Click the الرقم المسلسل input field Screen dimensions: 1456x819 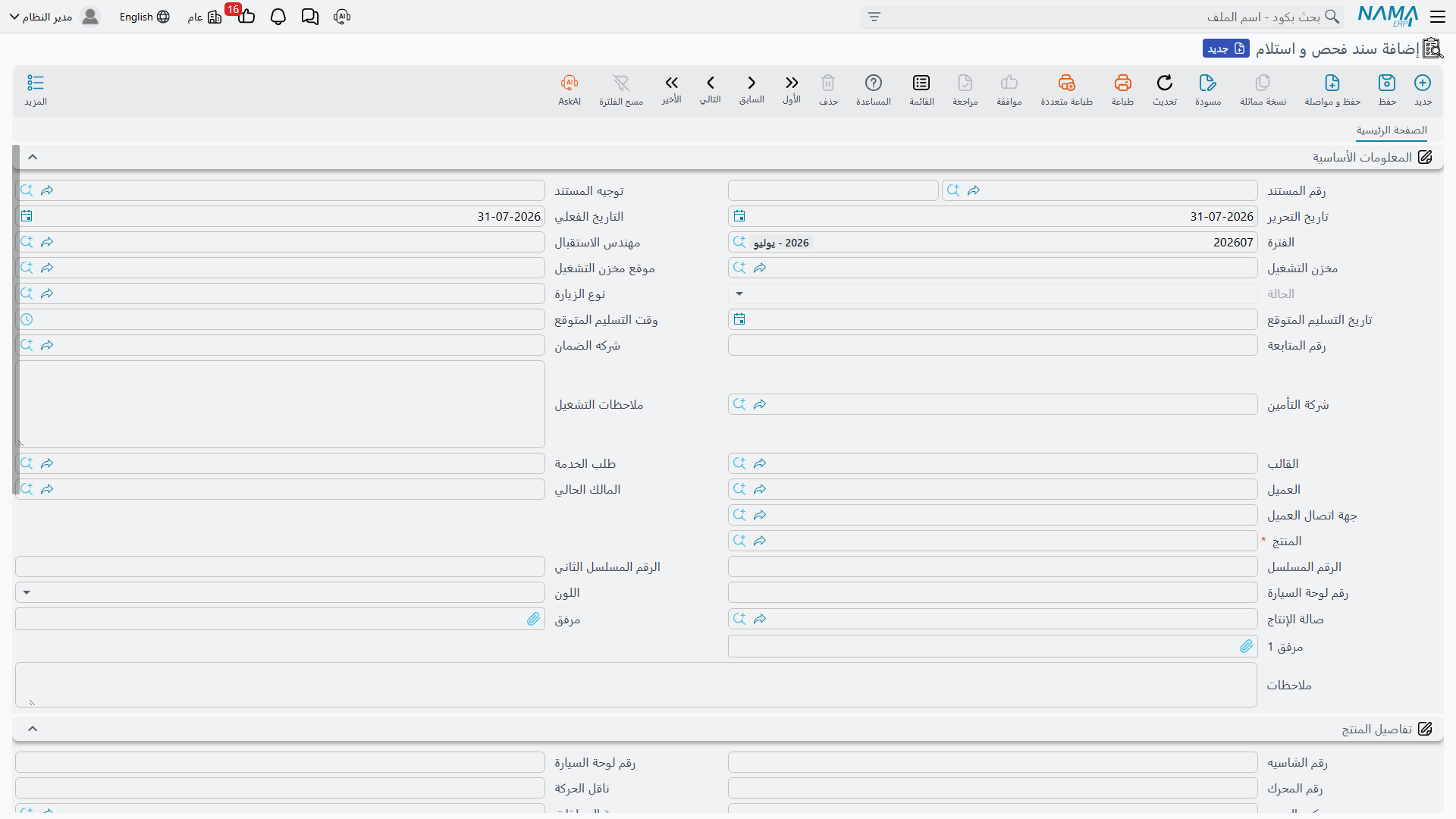tap(993, 566)
